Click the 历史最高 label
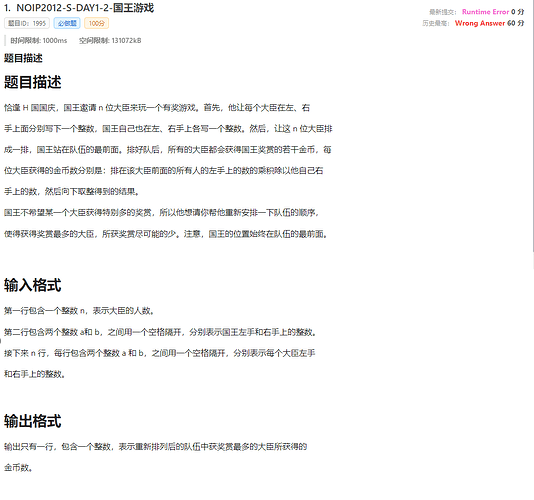Image resolution: width=534 pixels, height=500 pixels. pos(436,24)
